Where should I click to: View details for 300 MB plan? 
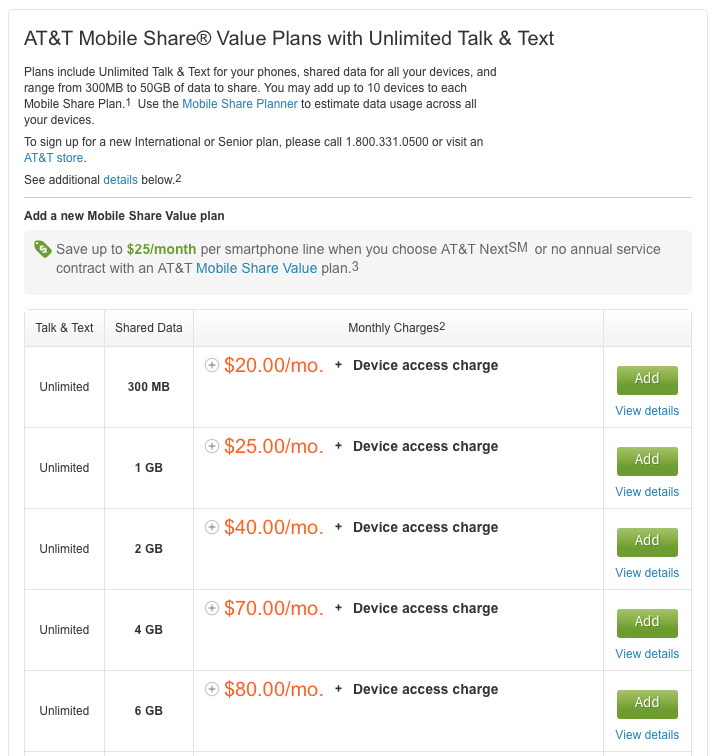point(647,411)
